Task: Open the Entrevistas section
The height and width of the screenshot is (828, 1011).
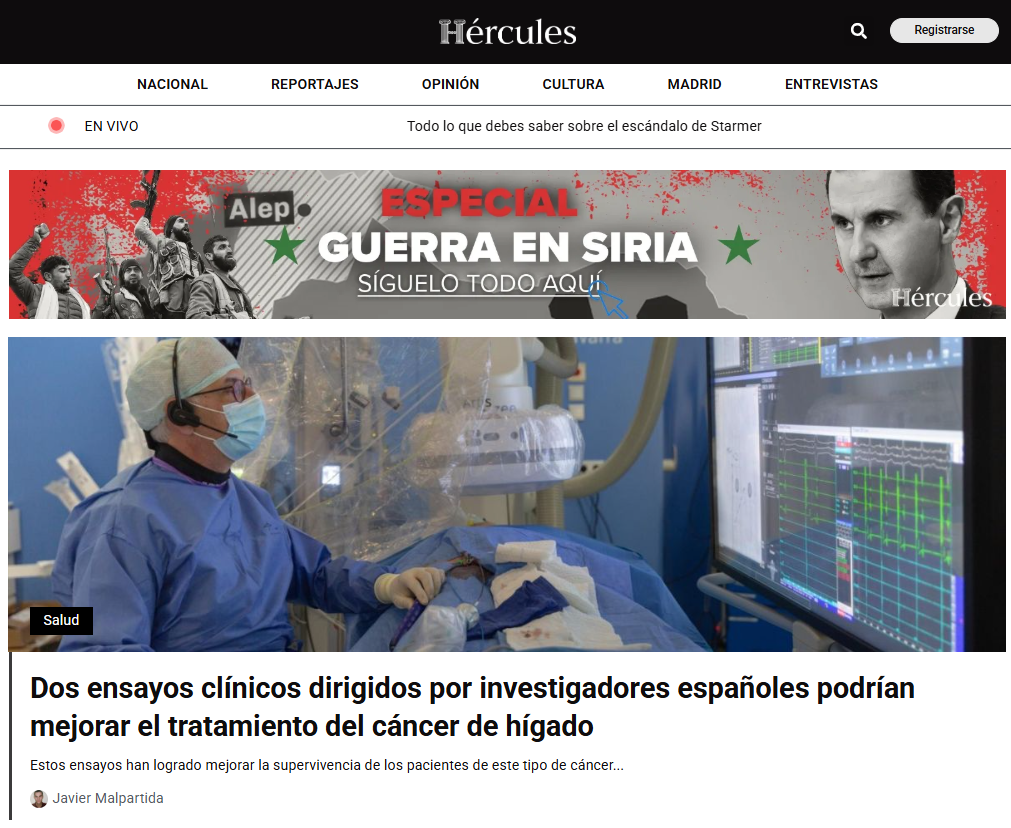Action: coord(831,84)
